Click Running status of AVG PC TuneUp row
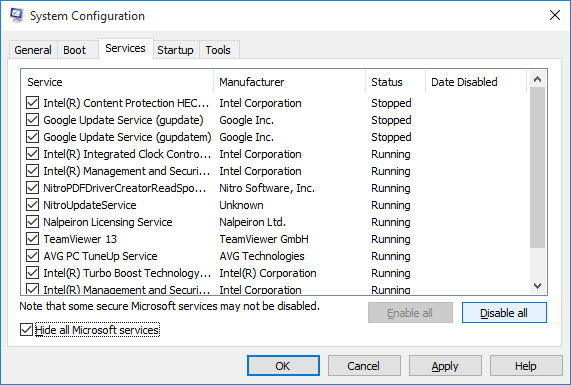The height and width of the screenshot is (385, 571). click(391, 256)
